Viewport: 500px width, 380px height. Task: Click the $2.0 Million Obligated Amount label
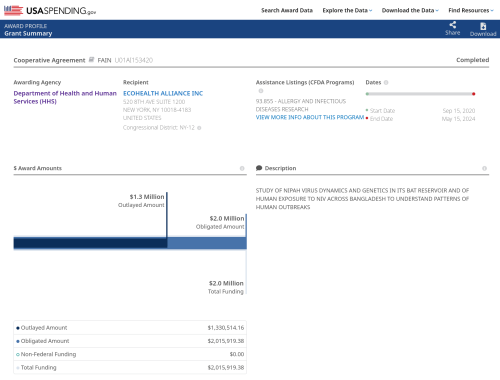[x=220, y=222]
